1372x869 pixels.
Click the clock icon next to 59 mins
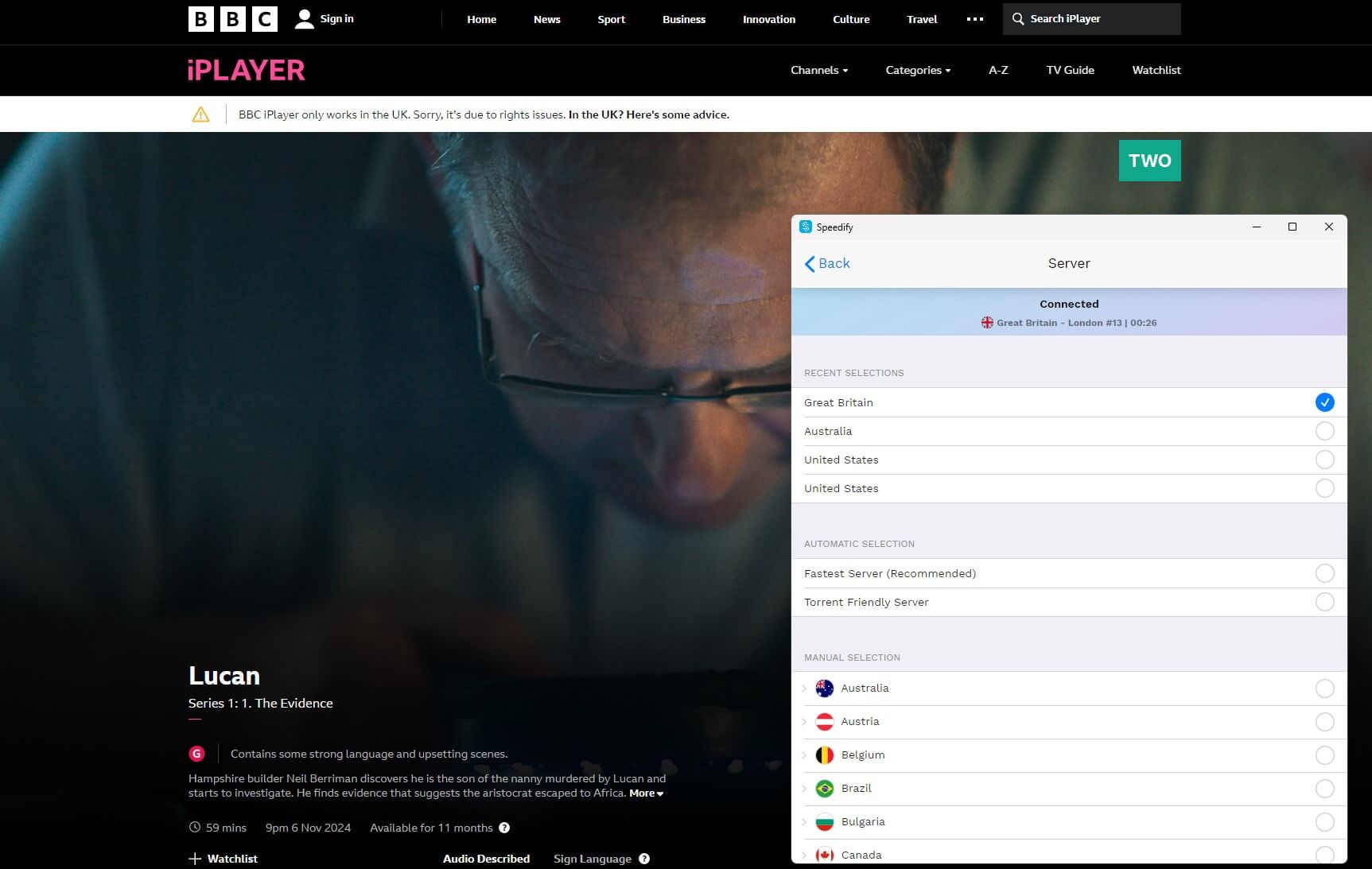coord(195,828)
